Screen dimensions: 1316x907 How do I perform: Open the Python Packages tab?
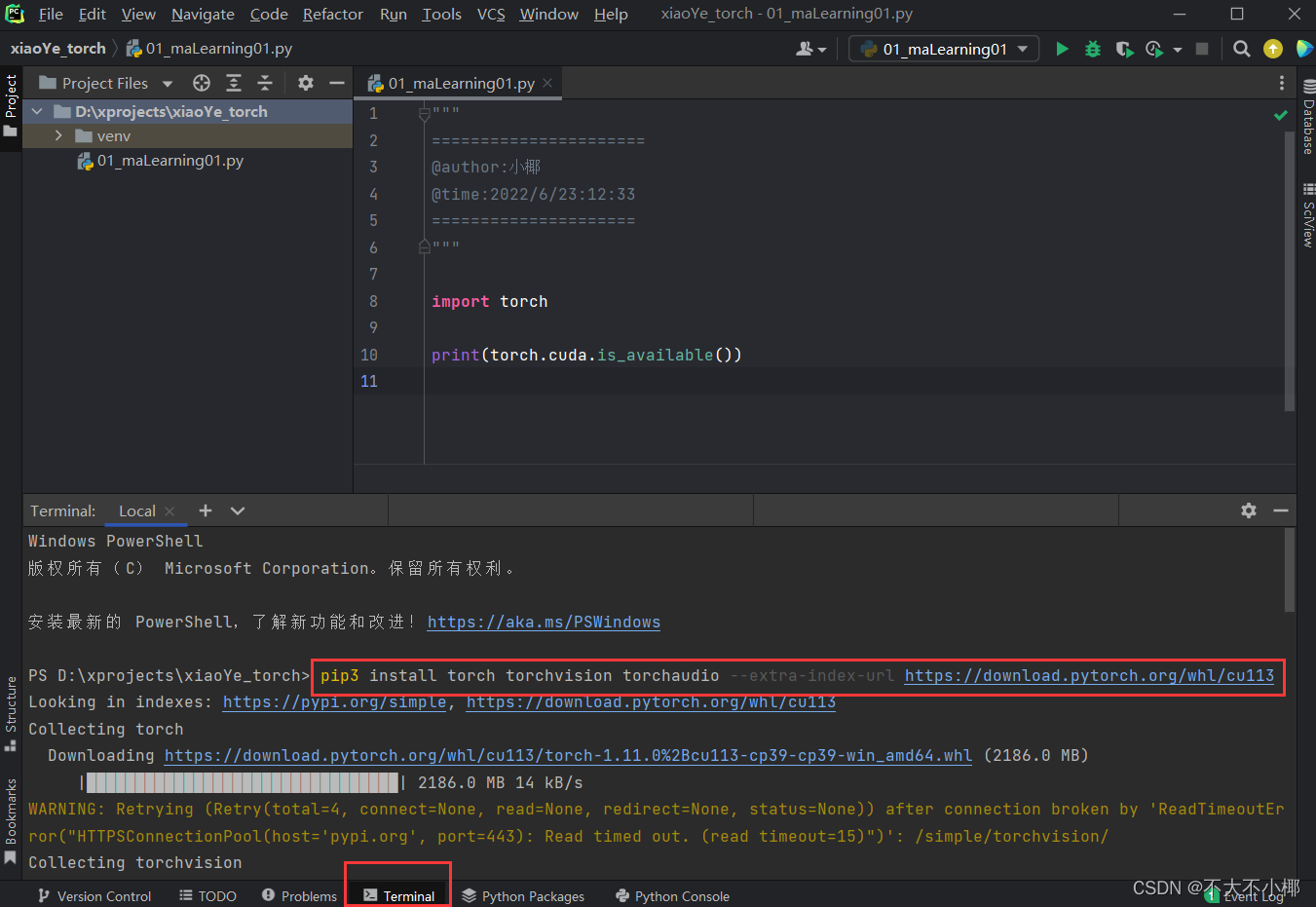[523, 896]
